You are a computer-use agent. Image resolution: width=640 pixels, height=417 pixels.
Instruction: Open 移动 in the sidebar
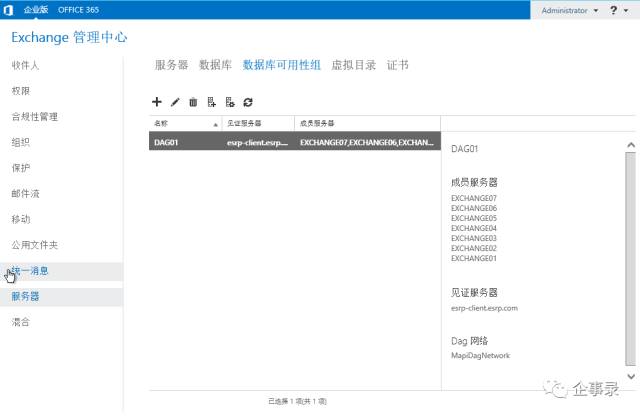coord(20,219)
